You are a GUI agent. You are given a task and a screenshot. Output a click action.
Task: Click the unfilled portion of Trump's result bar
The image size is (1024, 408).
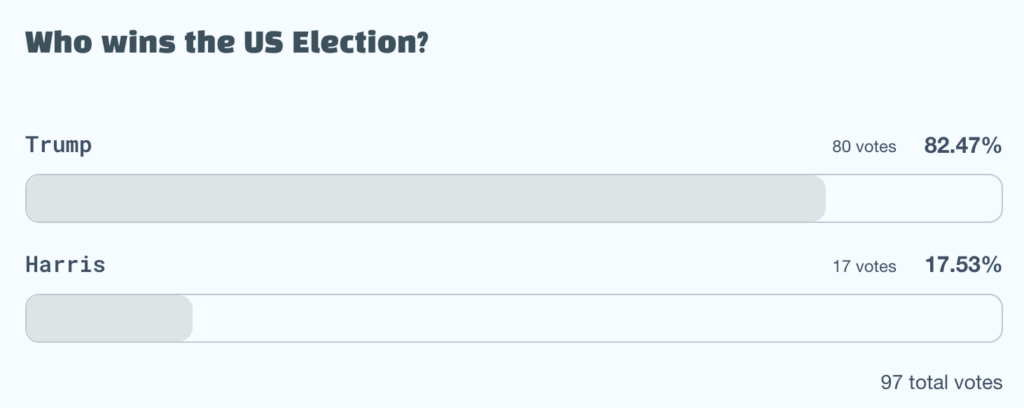(x=912, y=198)
